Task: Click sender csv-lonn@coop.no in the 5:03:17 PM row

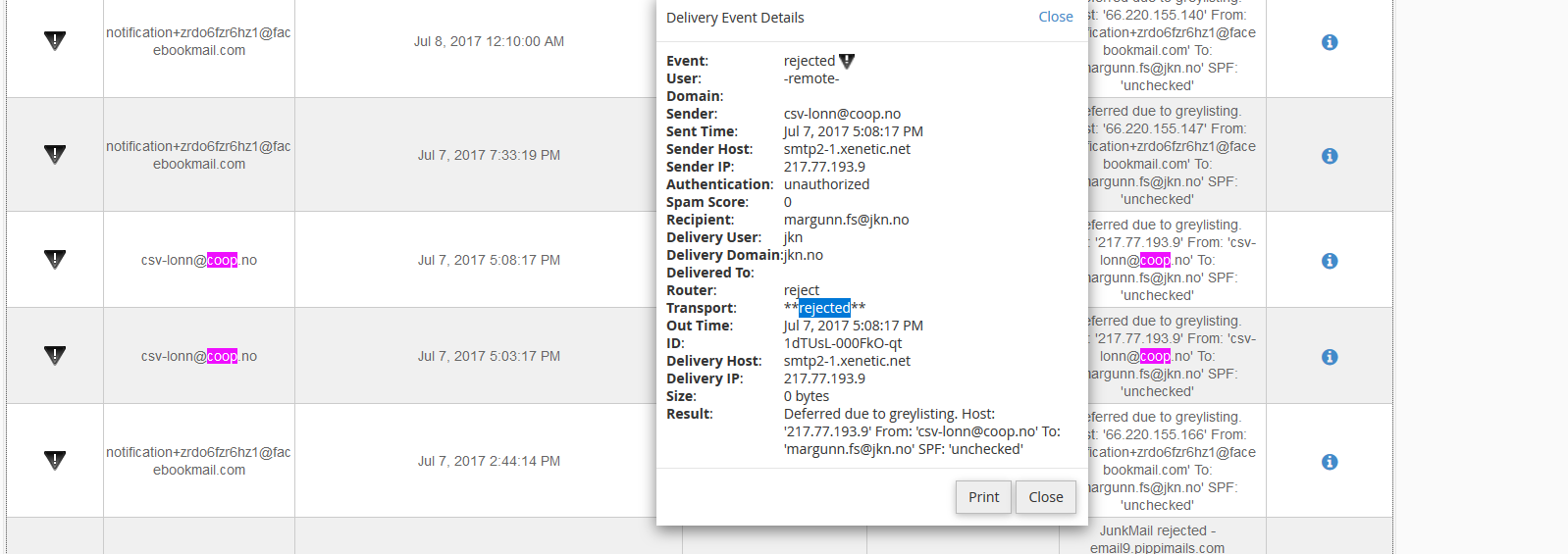Action: (x=199, y=356)
